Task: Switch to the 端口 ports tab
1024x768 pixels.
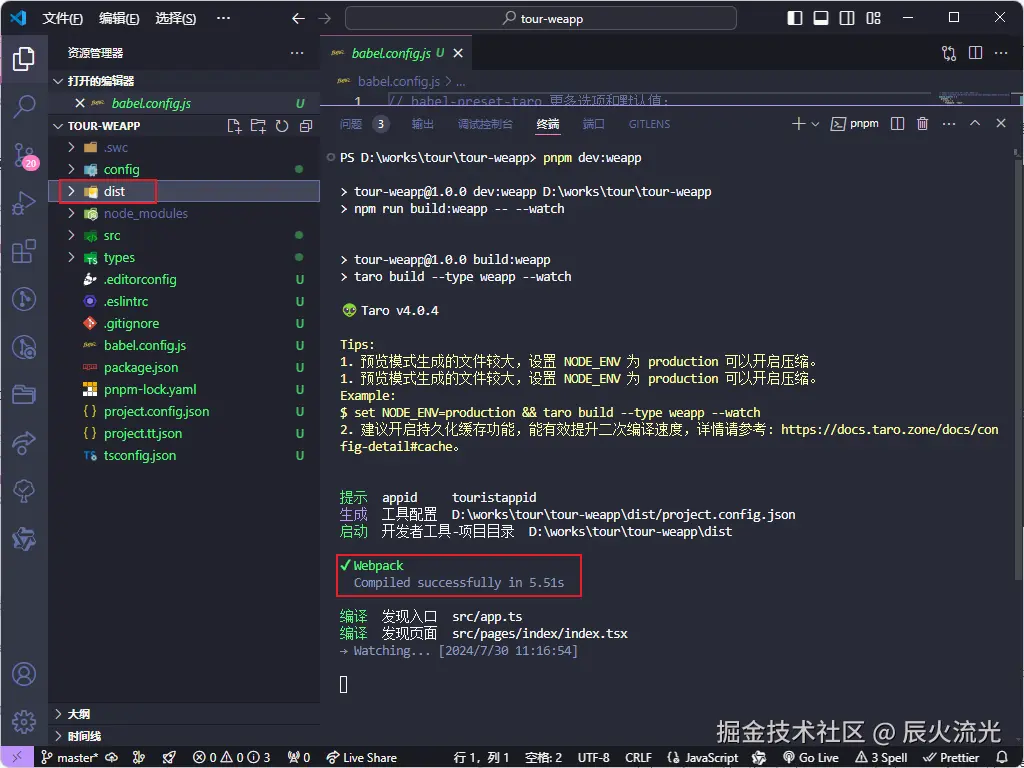Action: (593, 124)
